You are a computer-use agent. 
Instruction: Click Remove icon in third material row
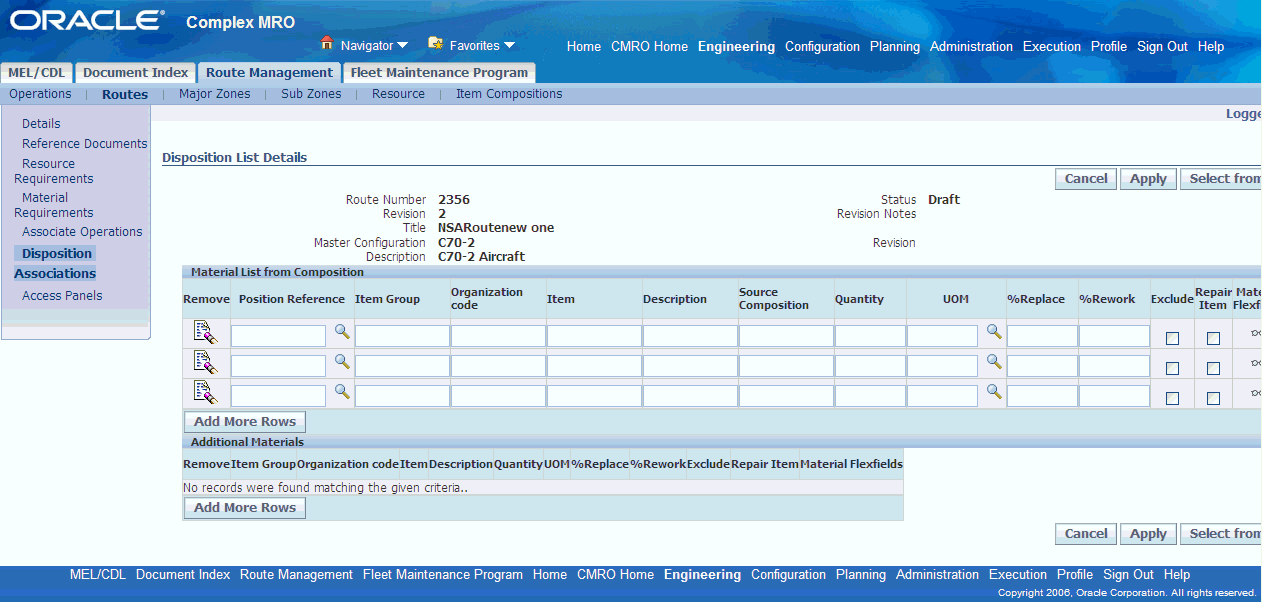206,393
